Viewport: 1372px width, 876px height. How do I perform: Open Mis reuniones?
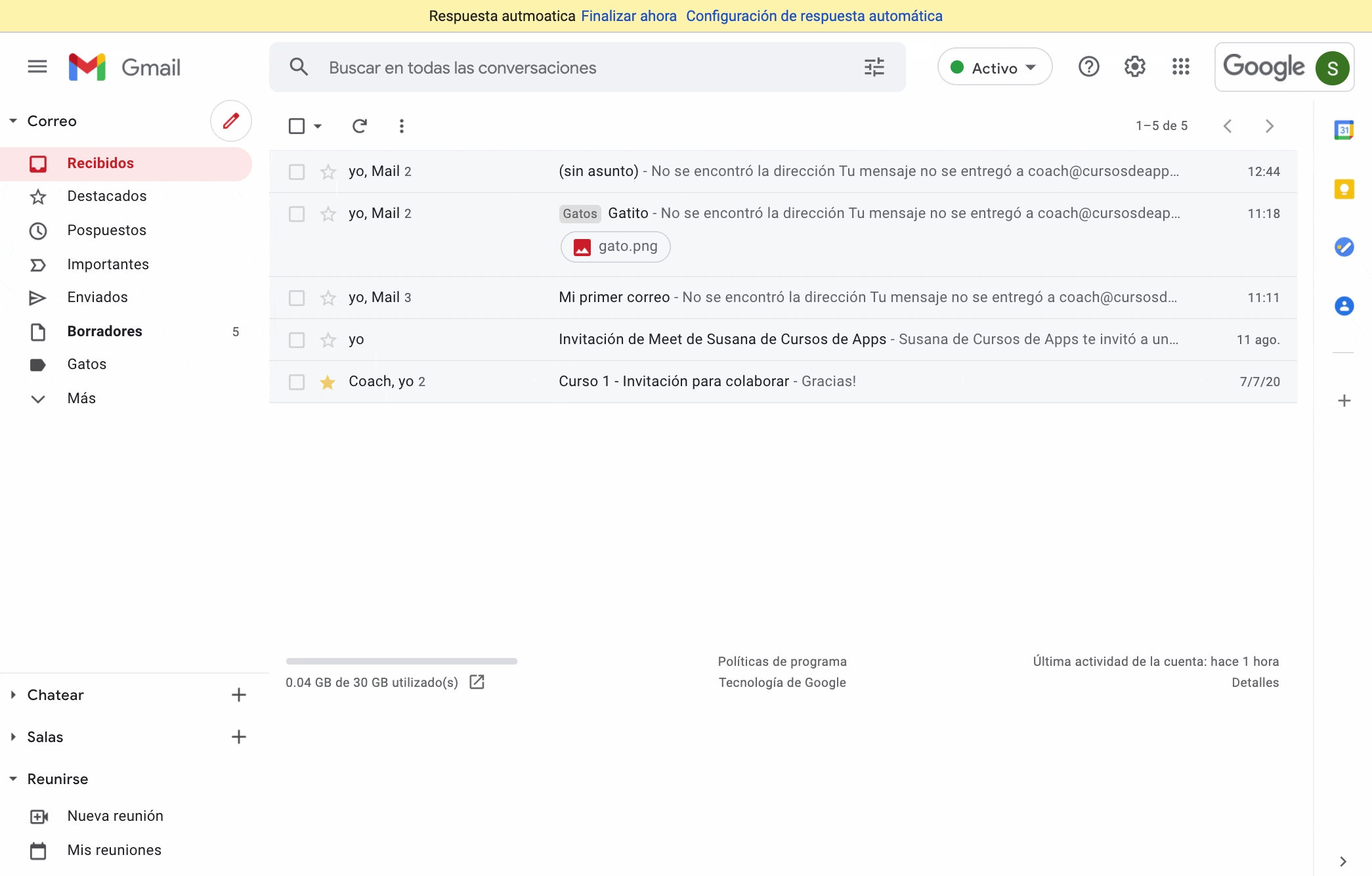click(x=114, y=850)
